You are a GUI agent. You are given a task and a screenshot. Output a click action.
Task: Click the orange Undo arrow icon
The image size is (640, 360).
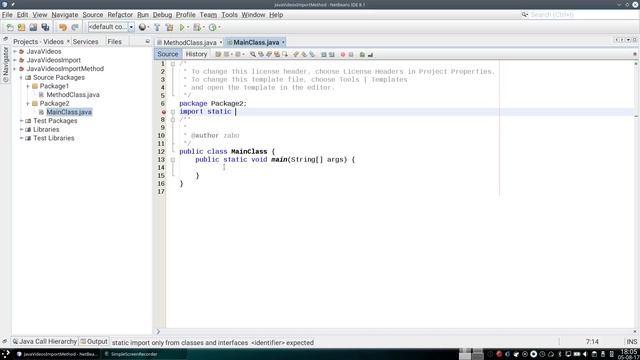[62, 27]
